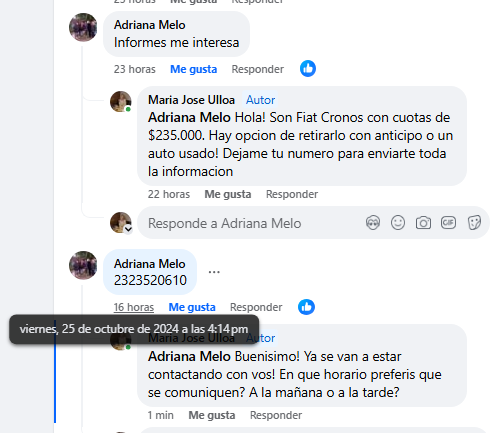Click Responder under the Buenisimo reply
The width and height of the screenshot is (493, 433).
tap(276, 415)
